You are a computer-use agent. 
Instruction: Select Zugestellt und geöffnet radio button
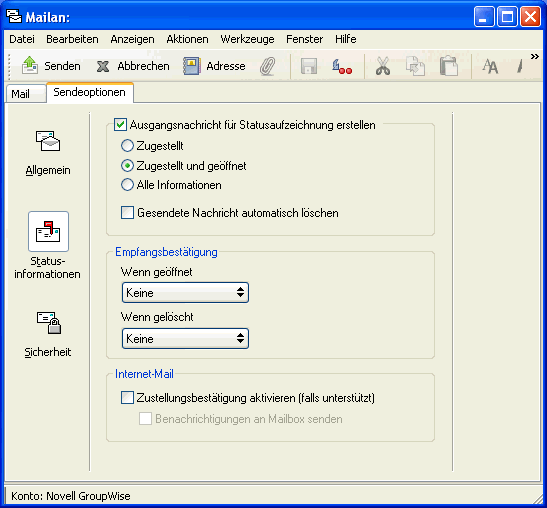(x=127, y=166)
